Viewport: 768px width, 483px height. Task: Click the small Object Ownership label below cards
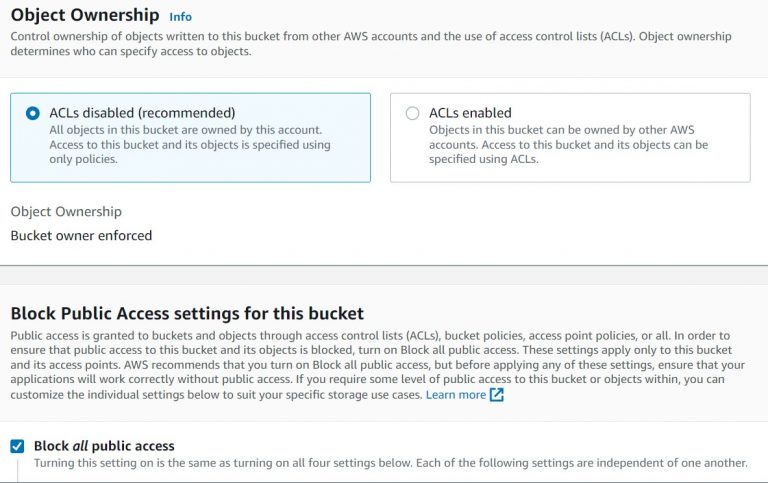pyautogui.click(x=66, y=212)
